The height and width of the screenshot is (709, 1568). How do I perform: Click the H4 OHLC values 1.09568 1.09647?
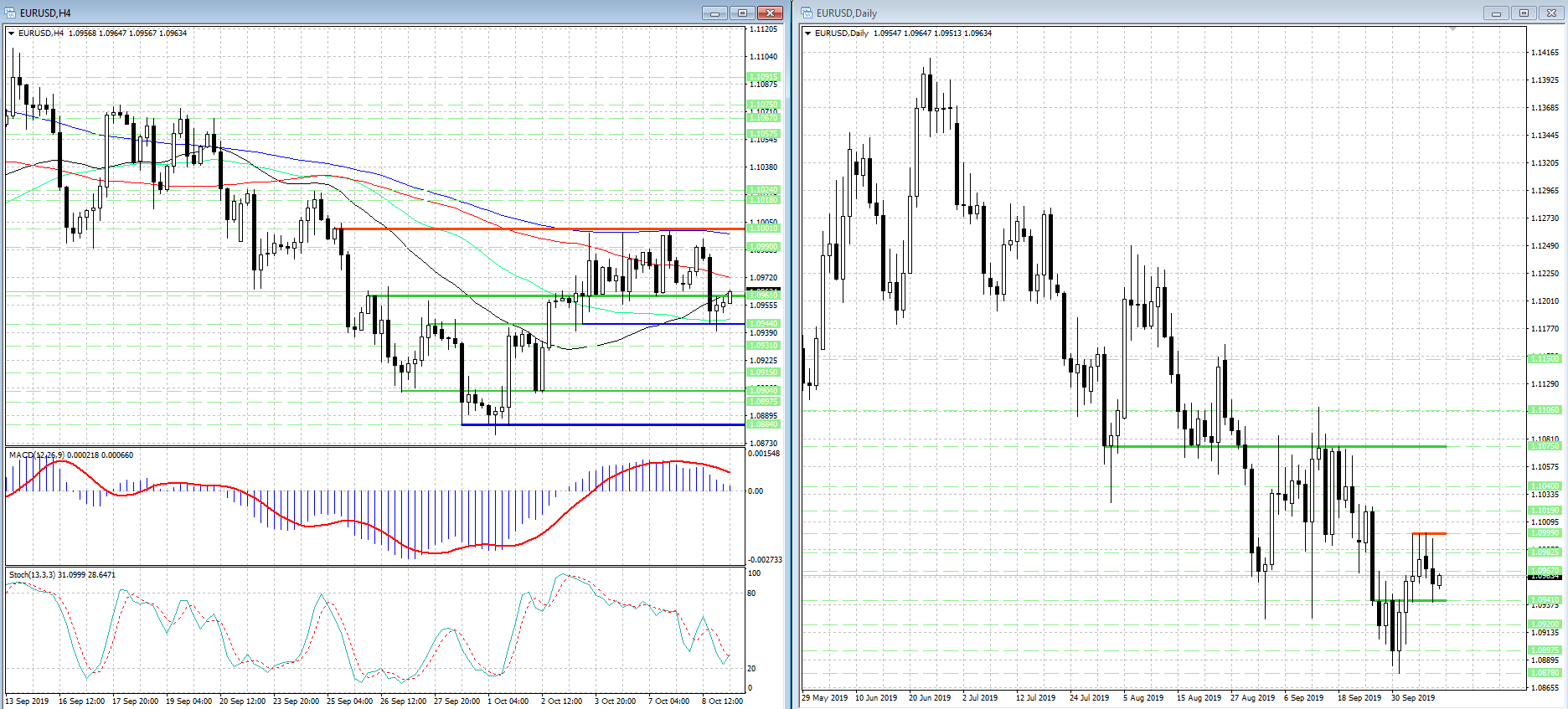tap(98, 33)
